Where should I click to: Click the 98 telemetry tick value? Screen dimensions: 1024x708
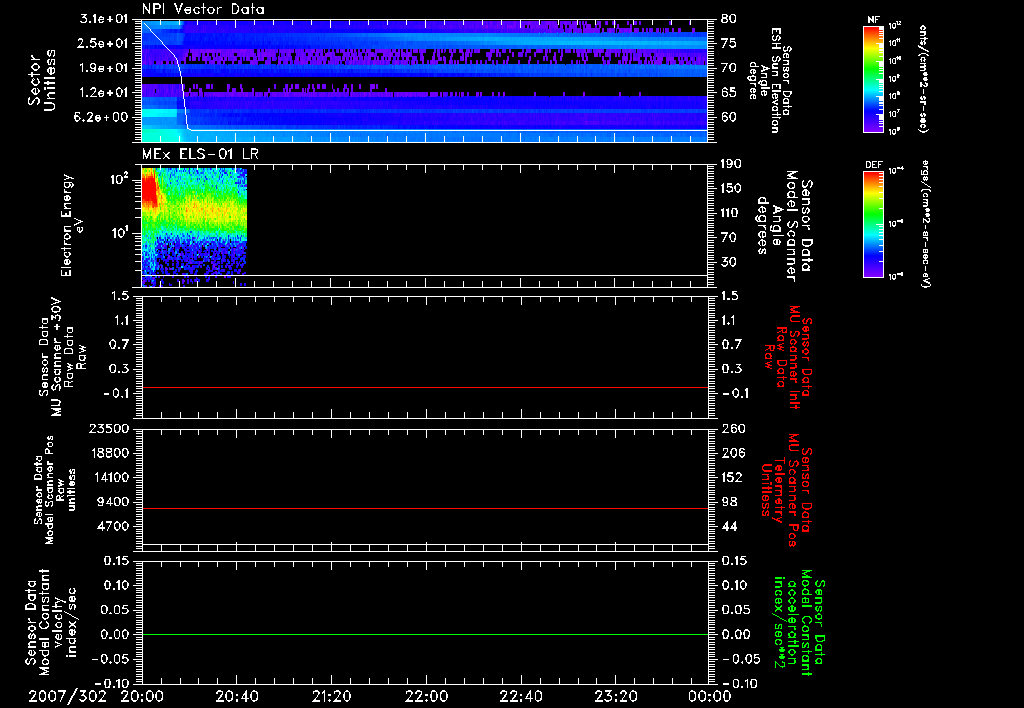tap(729, 502)
